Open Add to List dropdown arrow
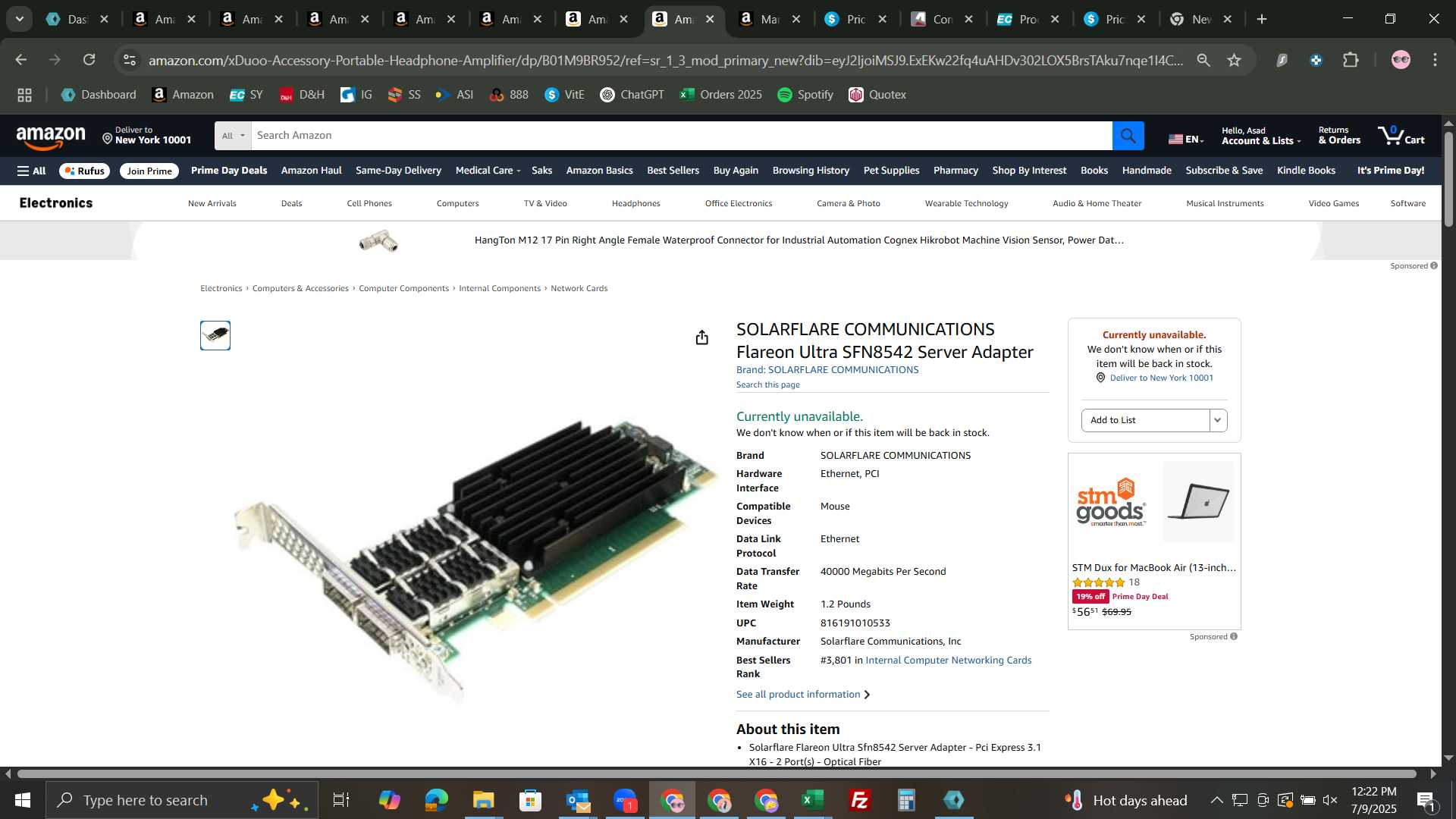Viewport: 1456px width, 819px height. tap(1218, 420)
